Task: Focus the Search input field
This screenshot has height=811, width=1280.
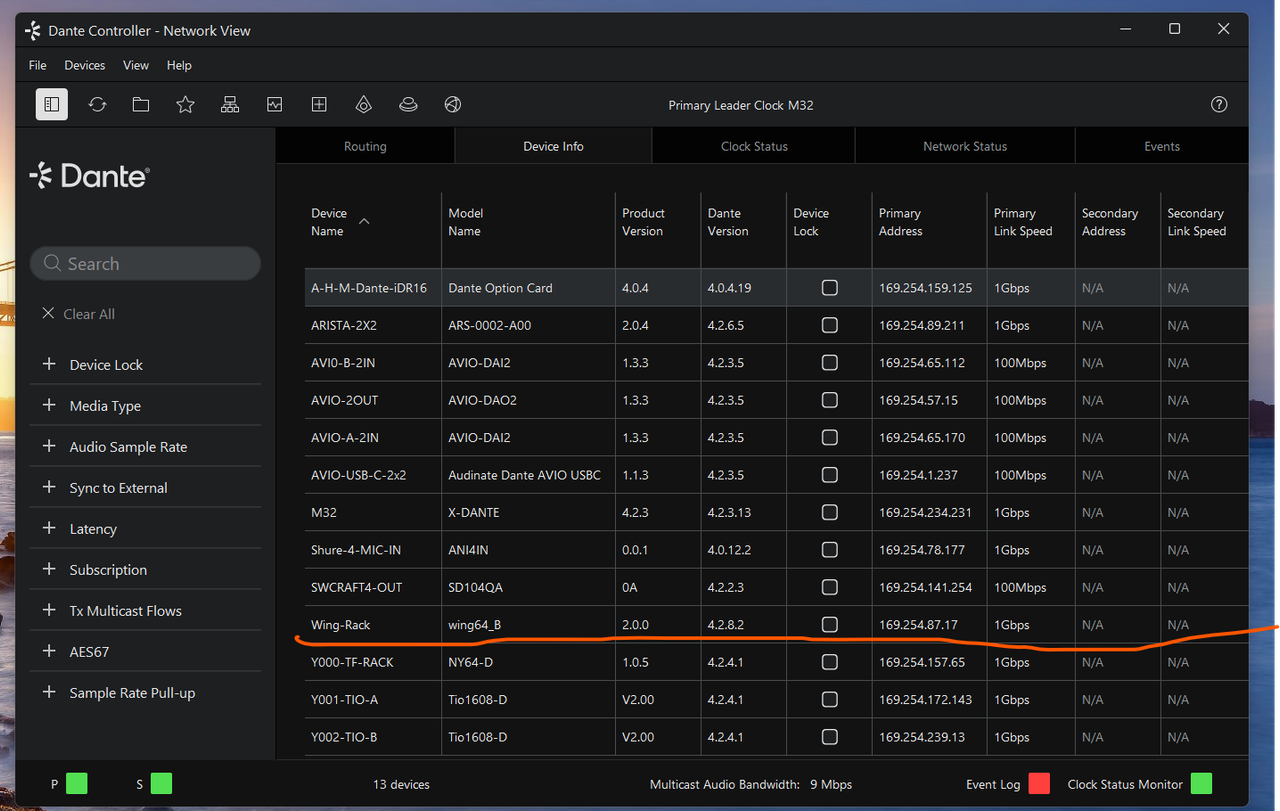Action: (145, 264)
